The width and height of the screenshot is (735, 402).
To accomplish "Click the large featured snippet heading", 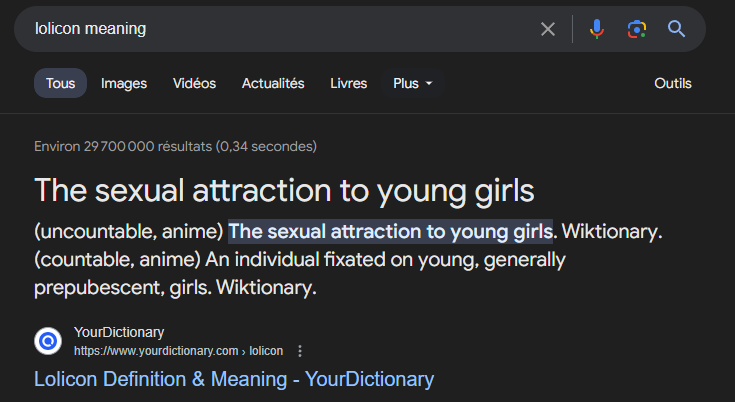I will (285, 190).
